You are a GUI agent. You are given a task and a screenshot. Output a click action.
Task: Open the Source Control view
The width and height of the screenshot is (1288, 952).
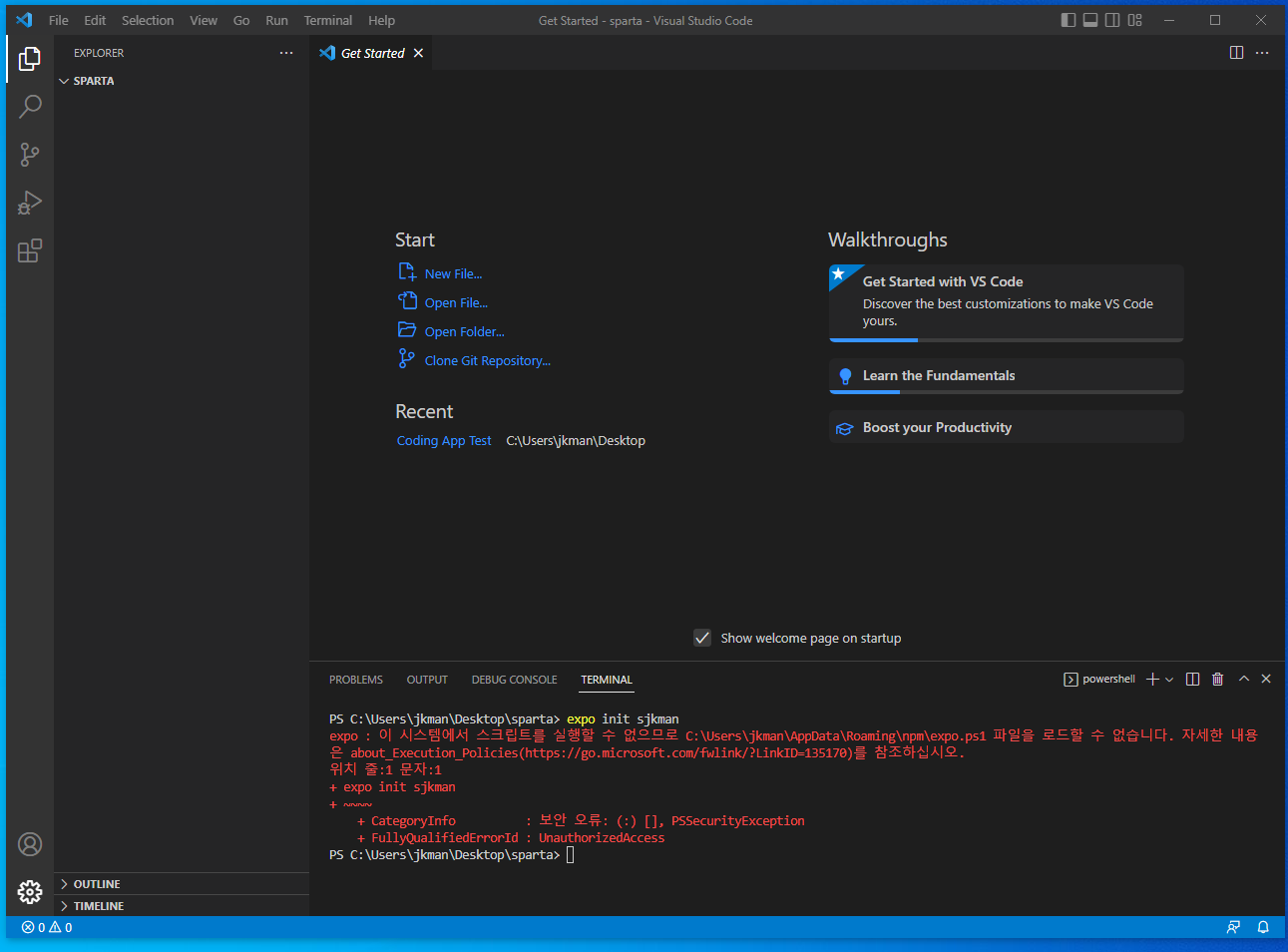[30, 155]
